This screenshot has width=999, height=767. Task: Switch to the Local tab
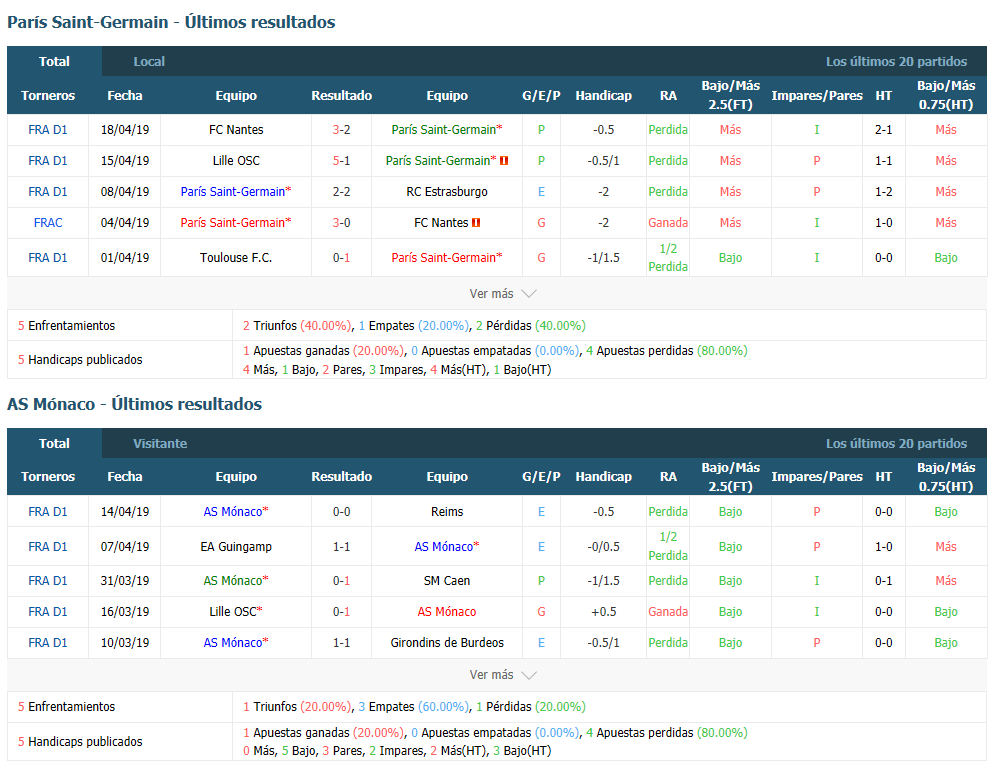pyautogui.click(x=149, y=62)
